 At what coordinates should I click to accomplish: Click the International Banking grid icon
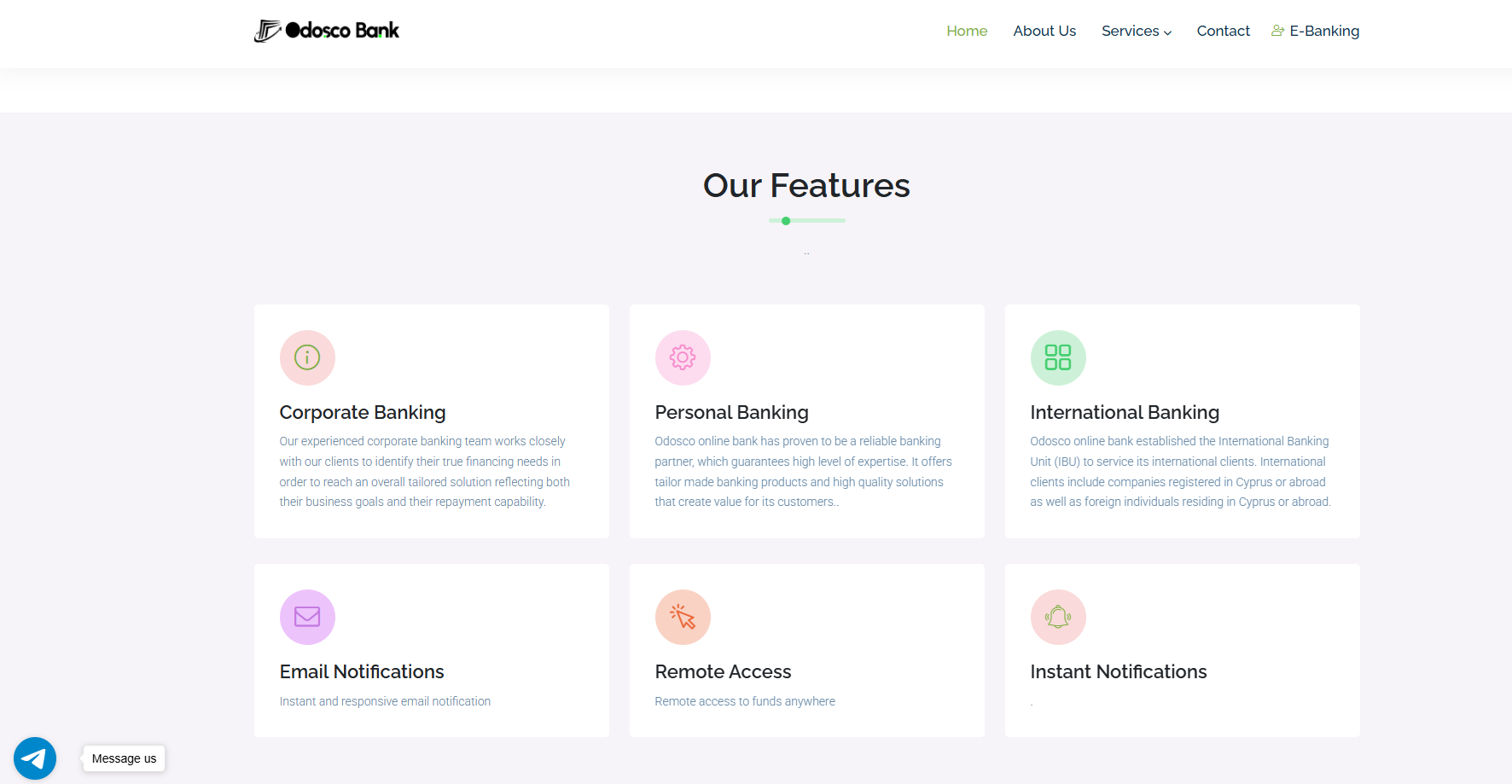1058,357
